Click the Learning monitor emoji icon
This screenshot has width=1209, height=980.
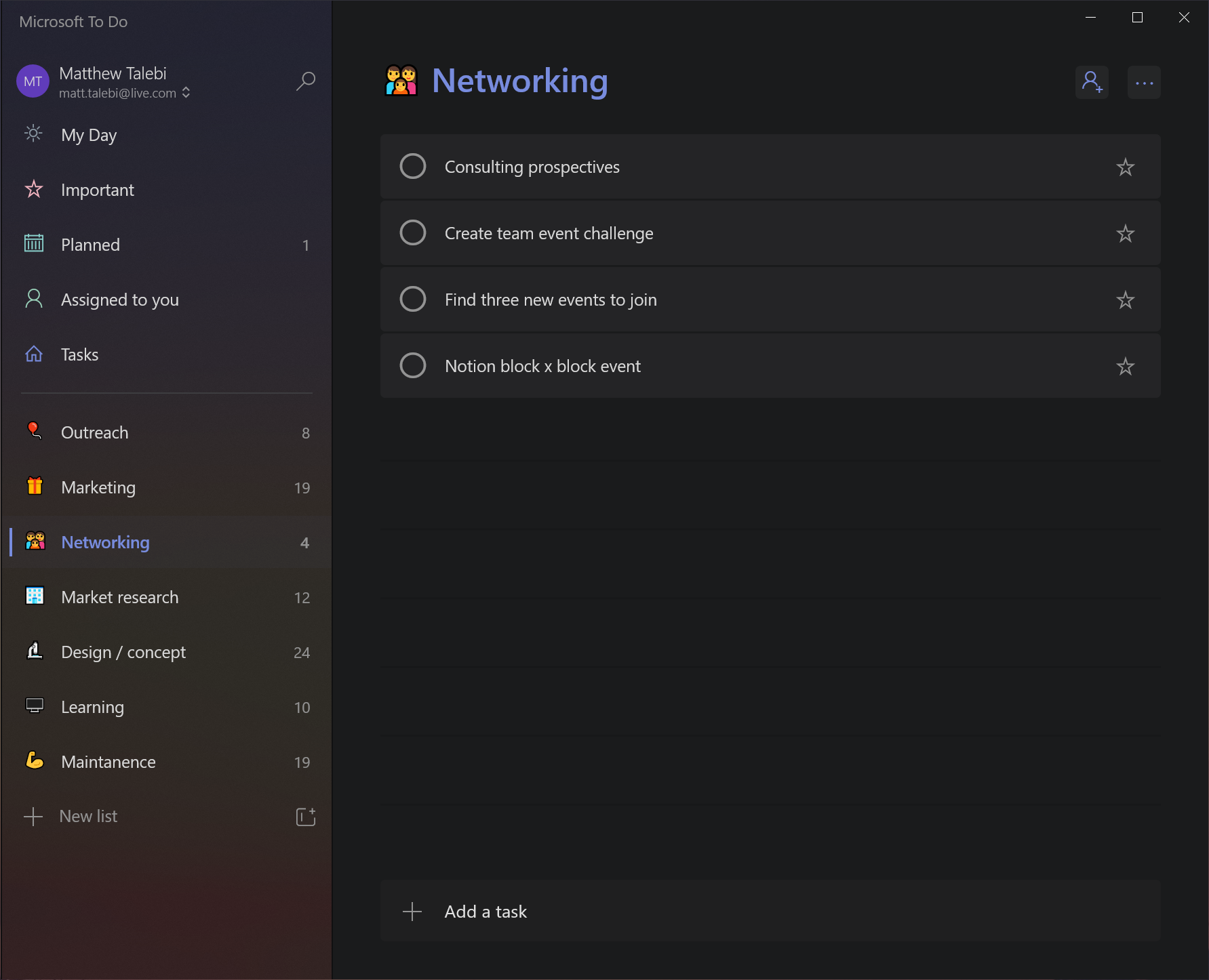tap(33, 706)
